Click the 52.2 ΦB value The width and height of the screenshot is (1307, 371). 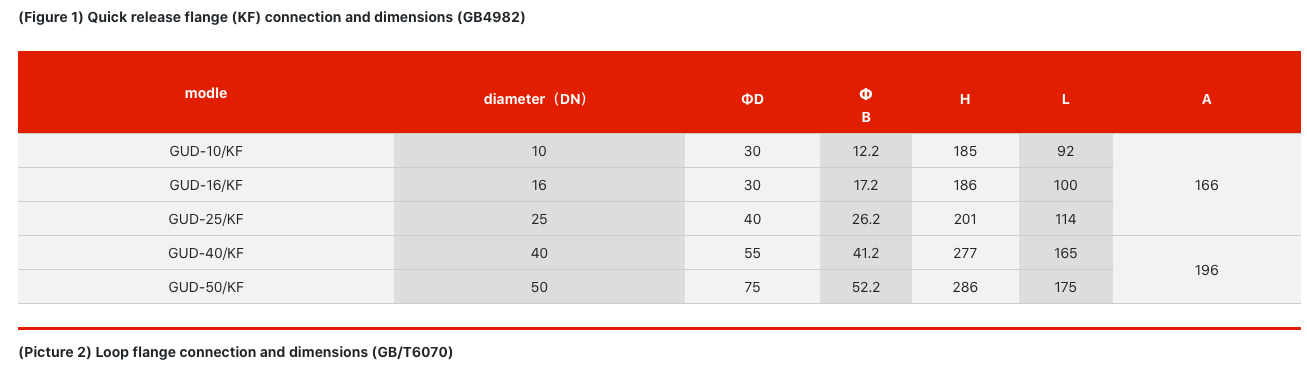[866, 287]
